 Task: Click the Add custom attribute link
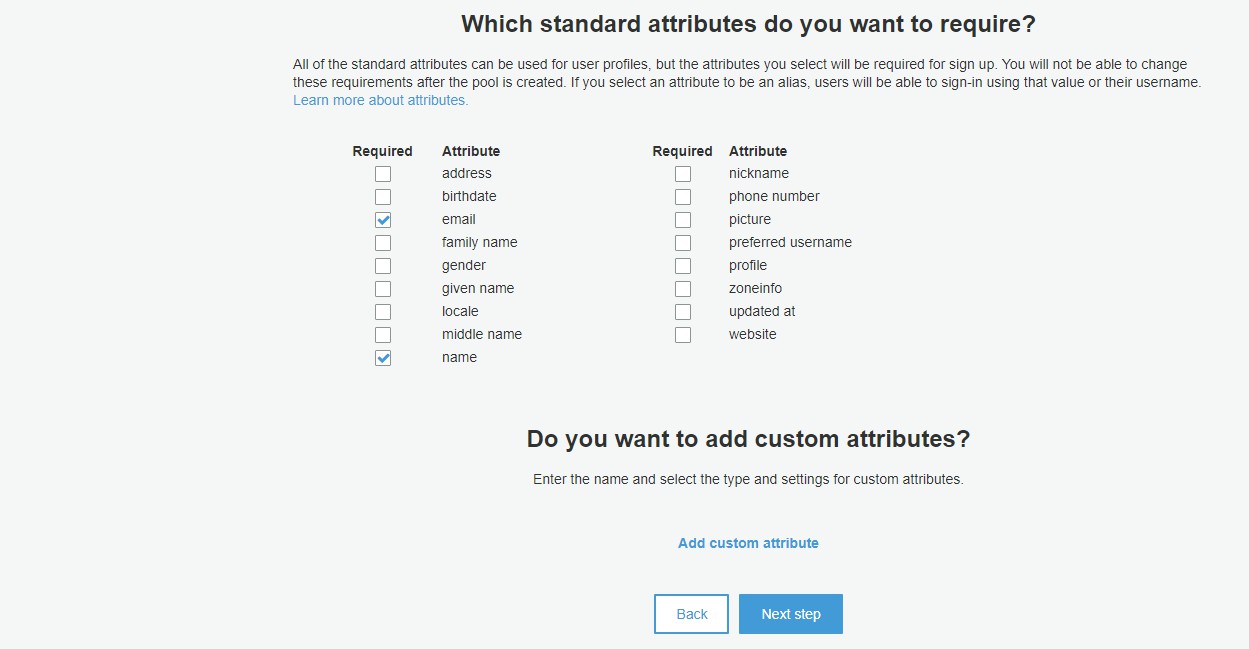tap(748, 543)
